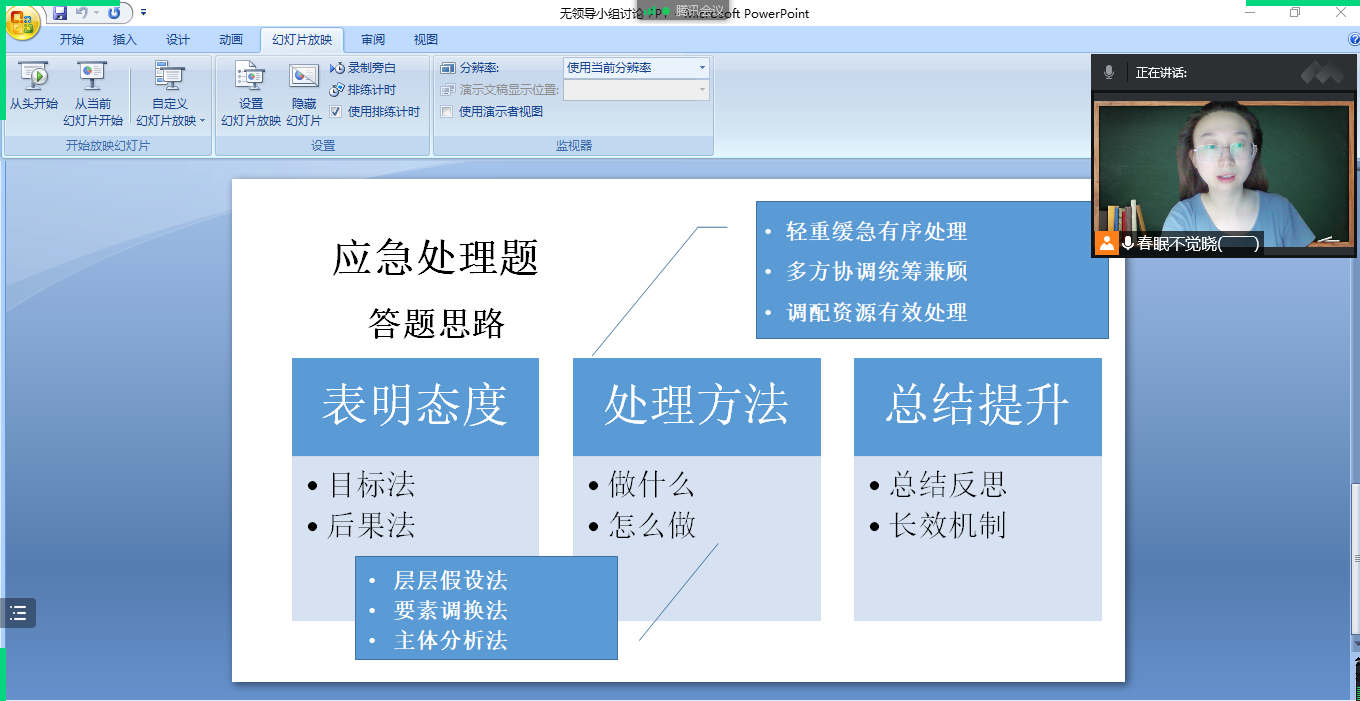
Task: Click 从当前幻灯片开始 presentation icon
Action: click(x=92, y=78)
